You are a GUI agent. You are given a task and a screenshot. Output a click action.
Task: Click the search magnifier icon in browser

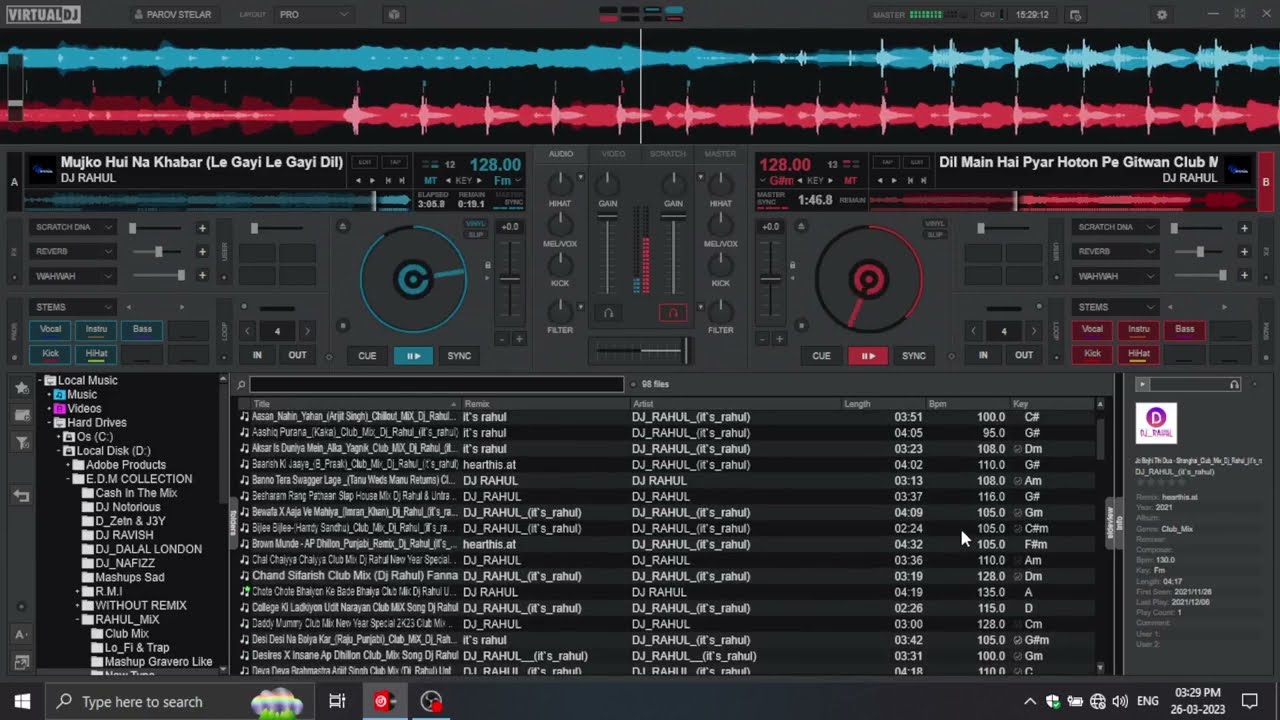point(241,385)
